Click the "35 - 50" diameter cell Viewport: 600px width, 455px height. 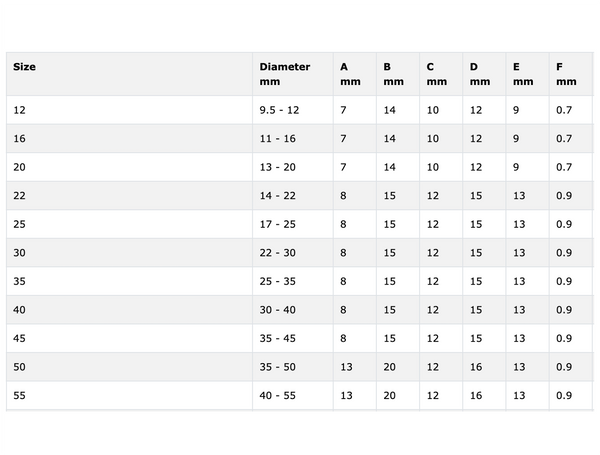[276, 367]
